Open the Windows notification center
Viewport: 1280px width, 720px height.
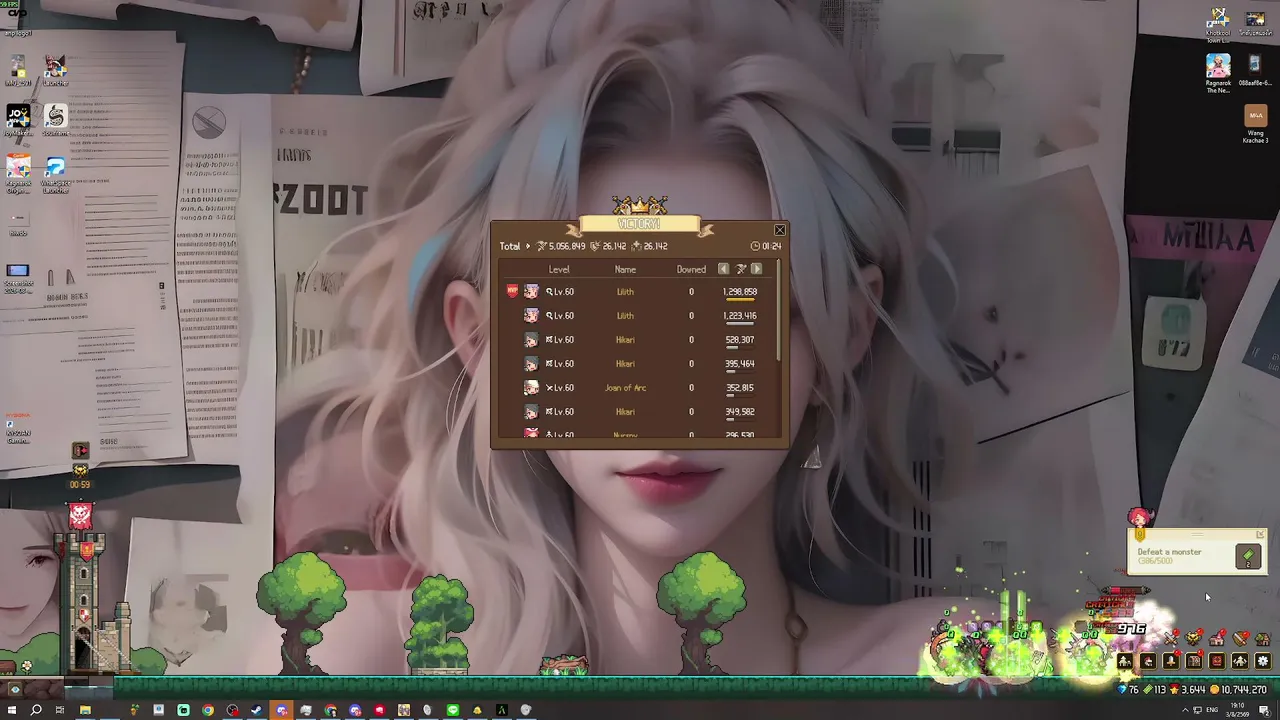(x=1264, y=710)
